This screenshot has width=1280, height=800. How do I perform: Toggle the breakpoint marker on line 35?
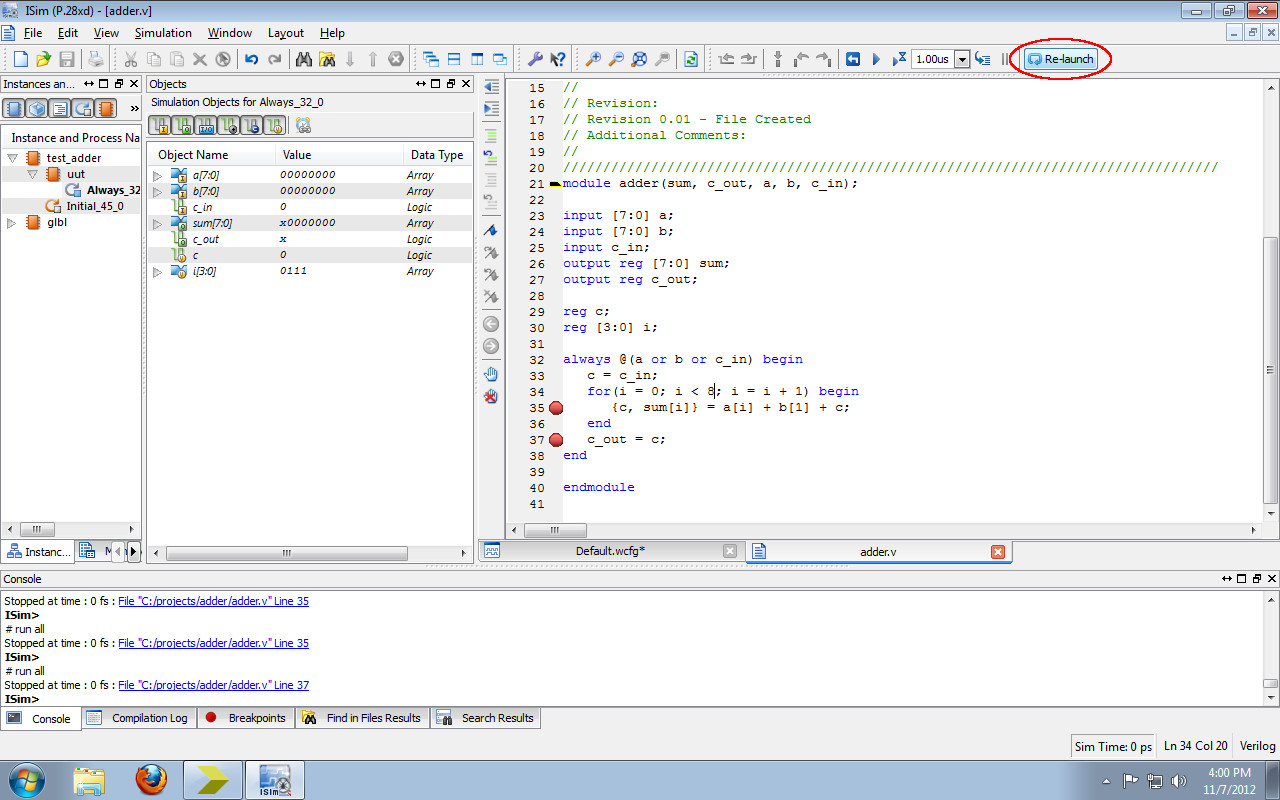coord(556,408)
